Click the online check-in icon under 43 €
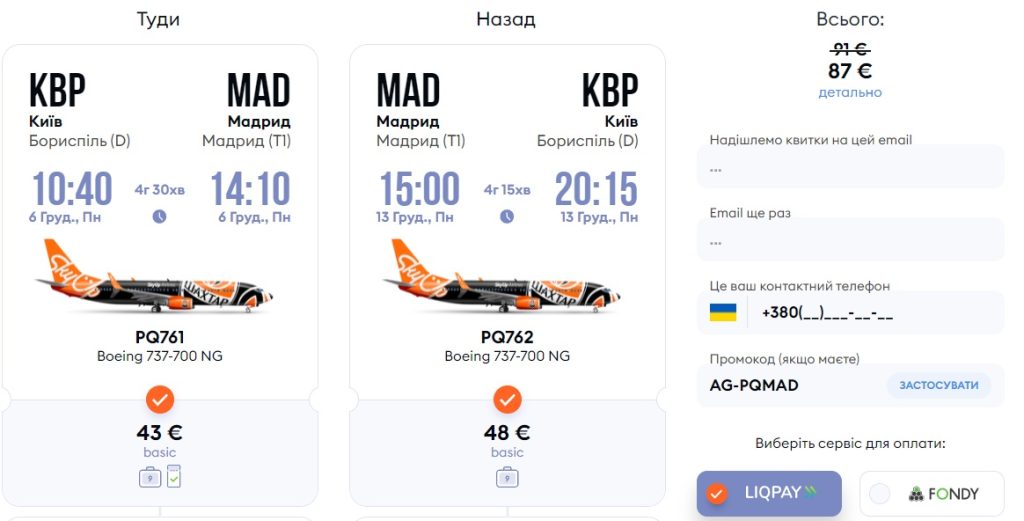 click(173, 476)
